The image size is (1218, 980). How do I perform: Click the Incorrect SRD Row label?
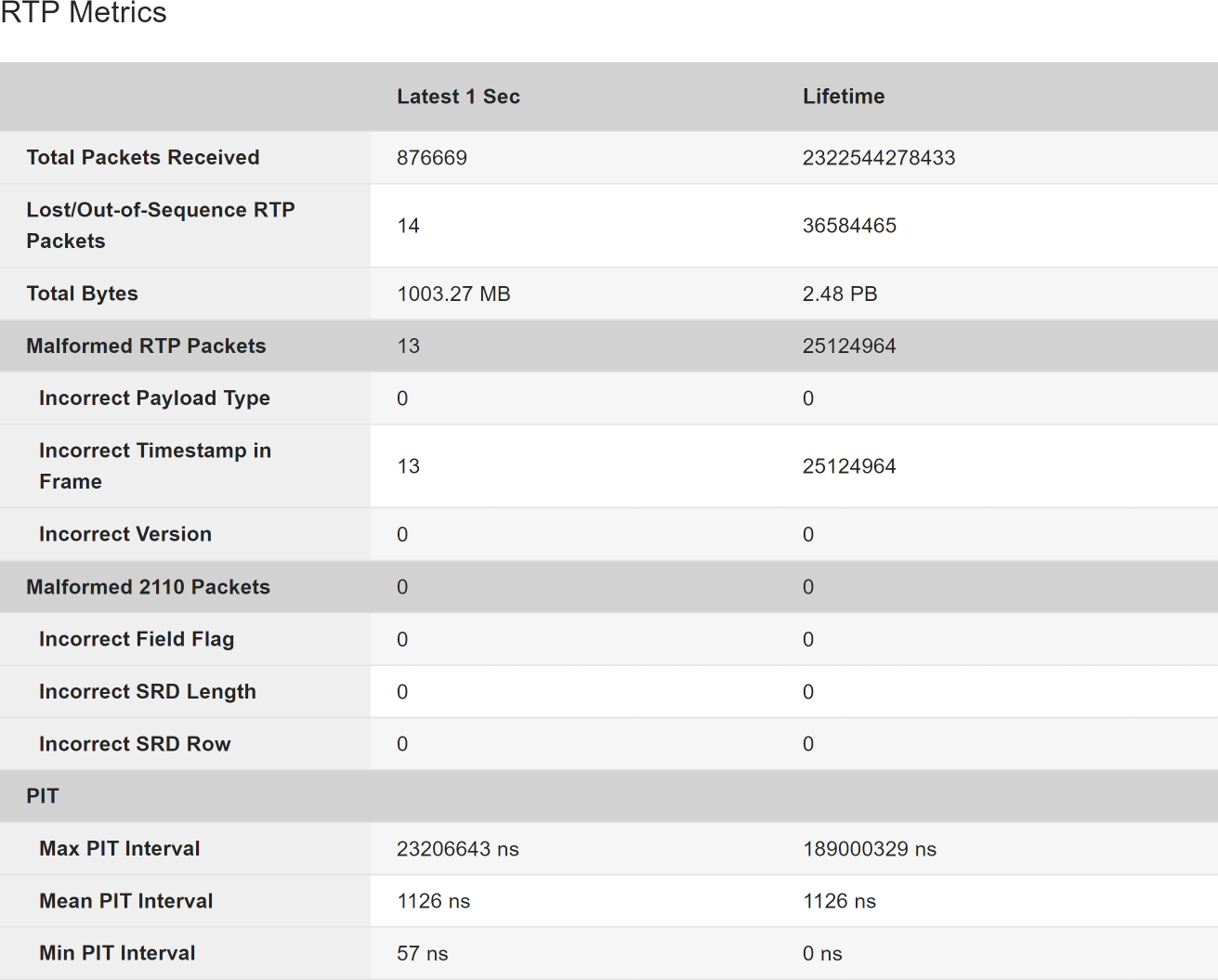tap(135, 744)
